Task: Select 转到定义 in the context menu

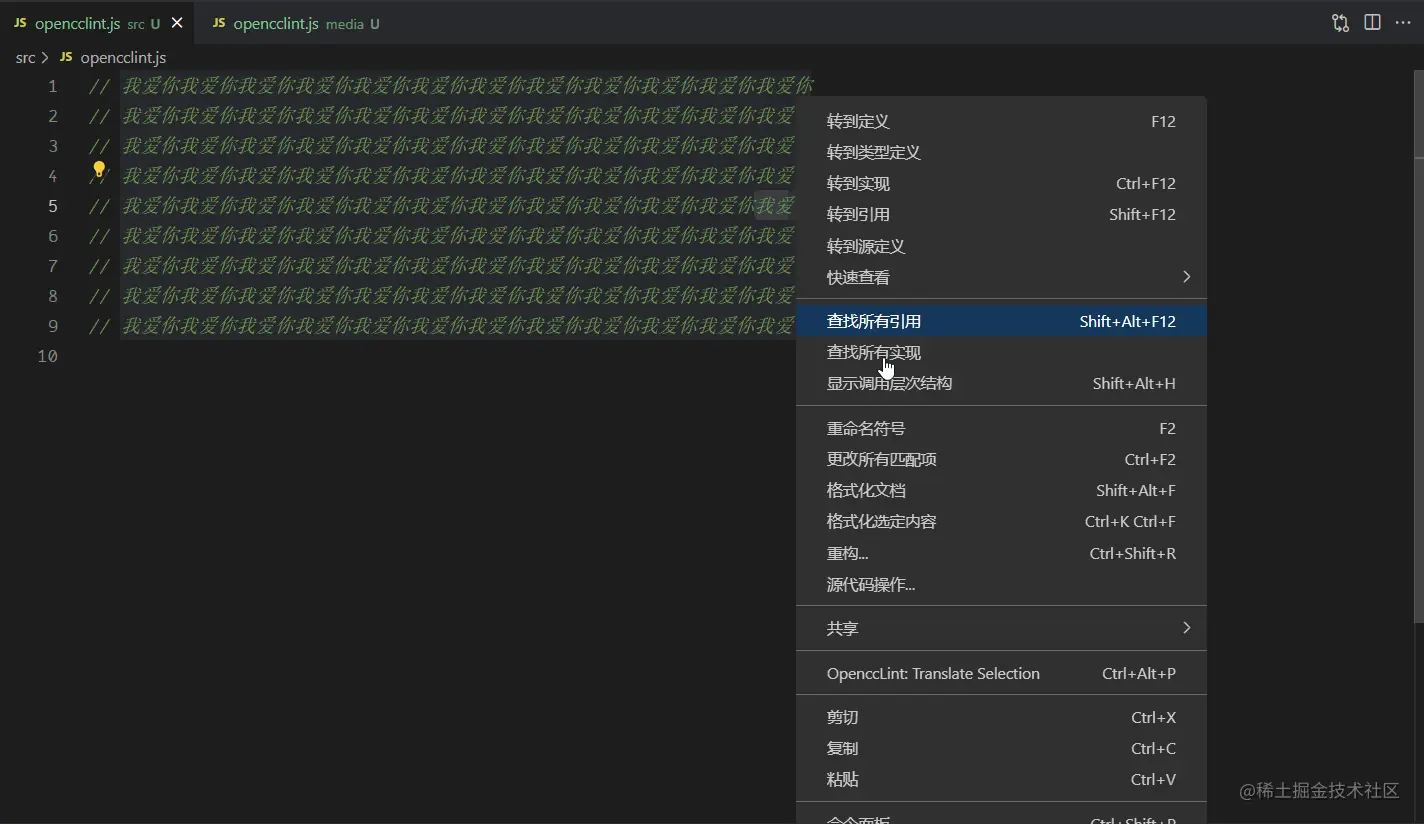Action: 857,121
